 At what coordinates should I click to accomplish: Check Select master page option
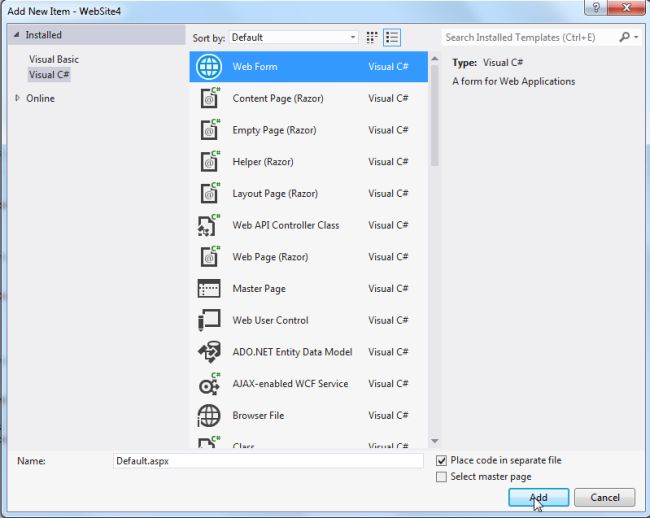pos(441,477)
